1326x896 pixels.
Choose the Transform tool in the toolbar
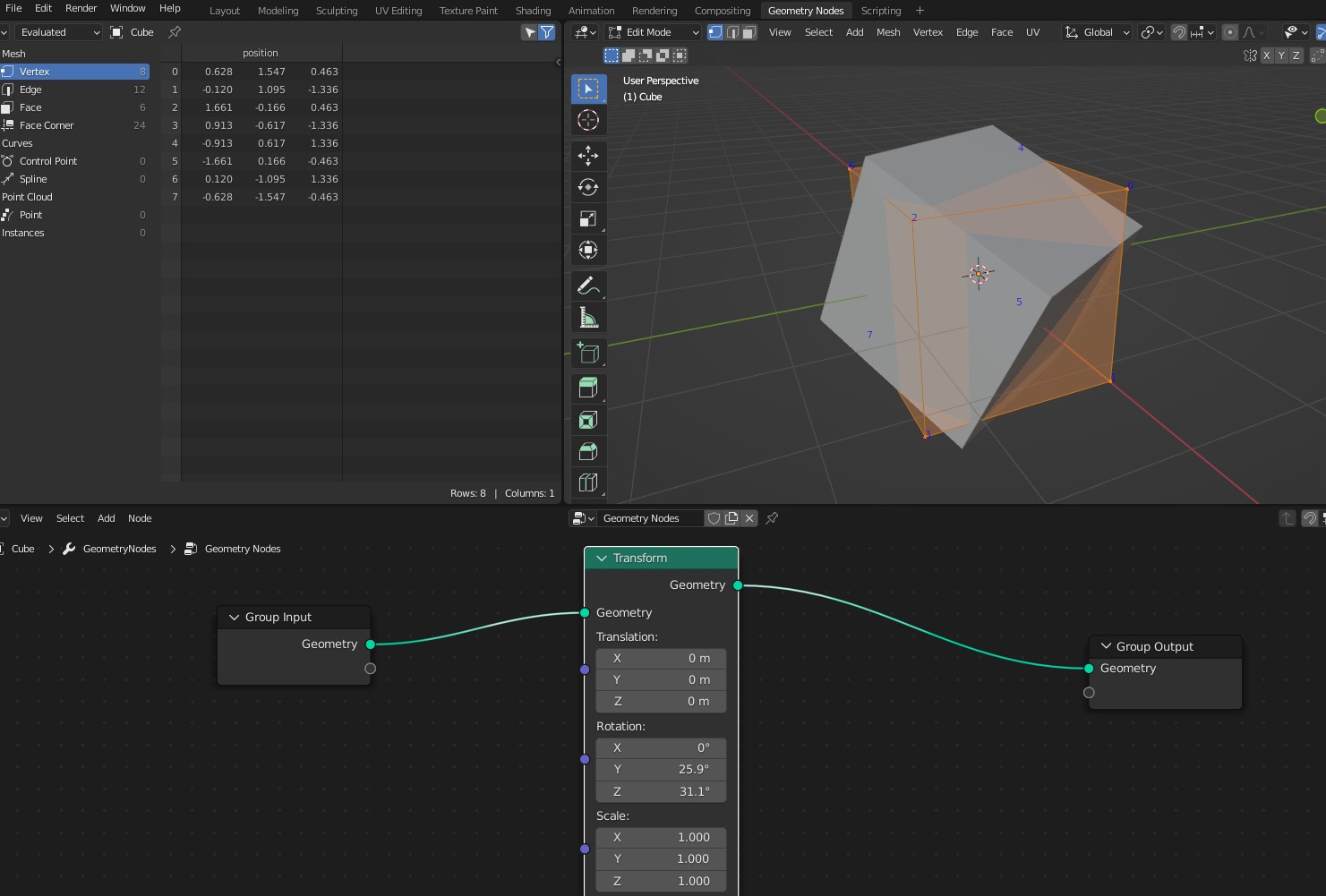click(588, 250)
